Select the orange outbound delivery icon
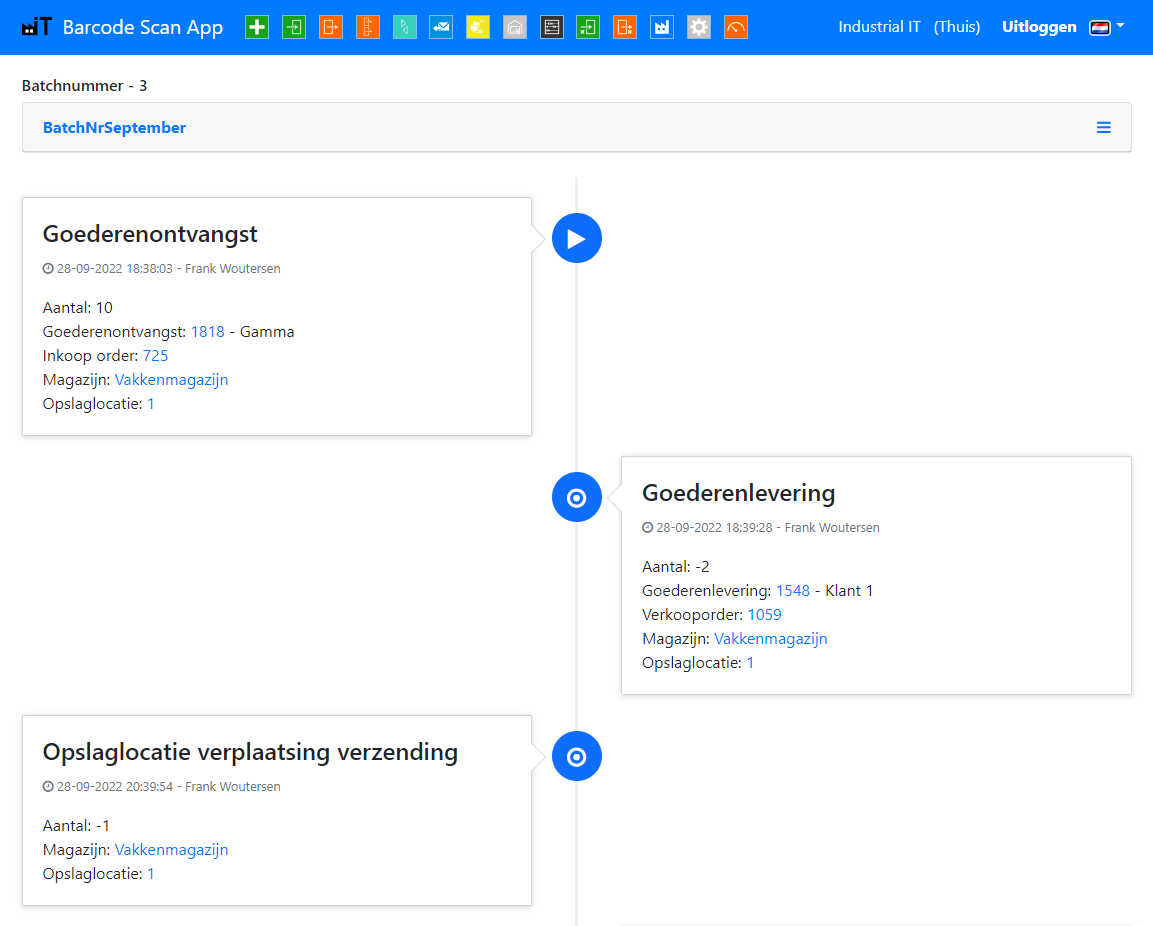1153x926 pixels. click(x=330, y=27)
